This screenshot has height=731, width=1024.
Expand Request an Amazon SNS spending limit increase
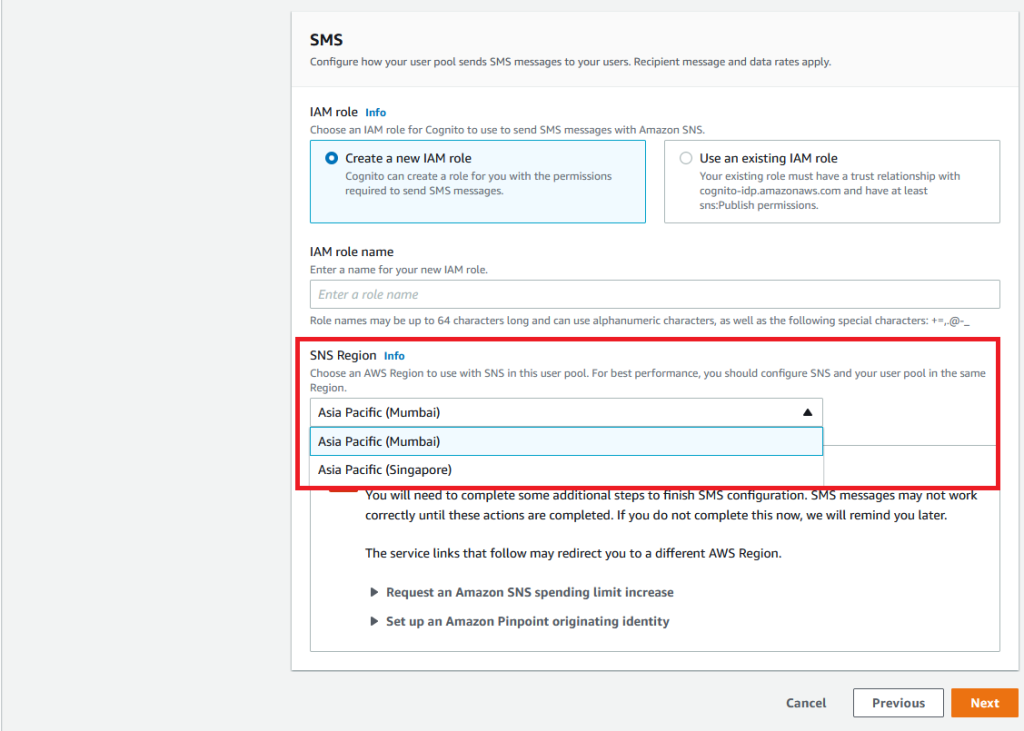tap(529, 592)
